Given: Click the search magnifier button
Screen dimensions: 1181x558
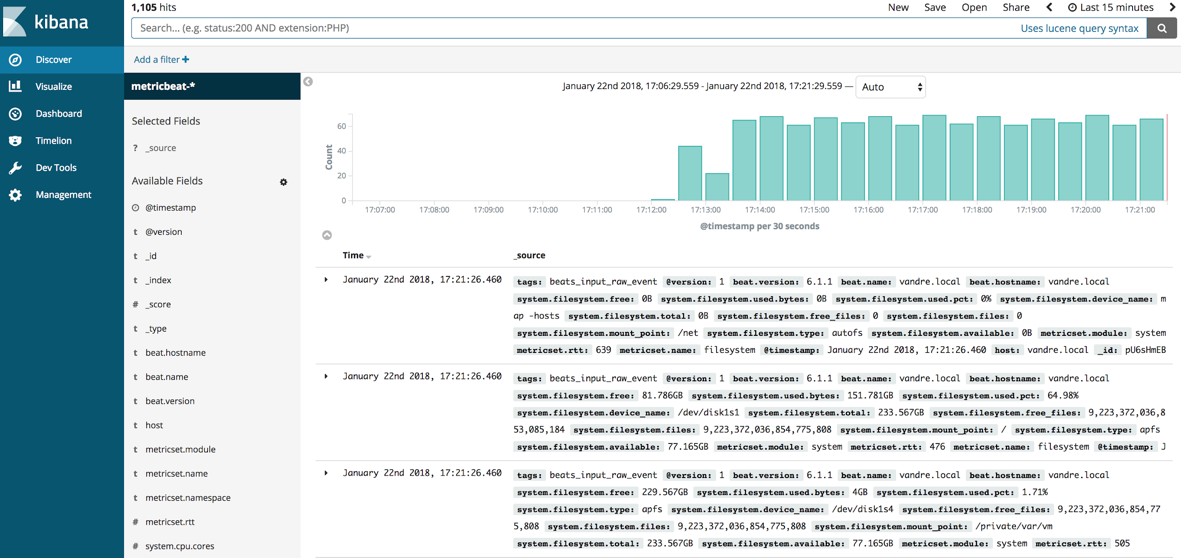Looking at the screenshot, I should [1162, 28].
